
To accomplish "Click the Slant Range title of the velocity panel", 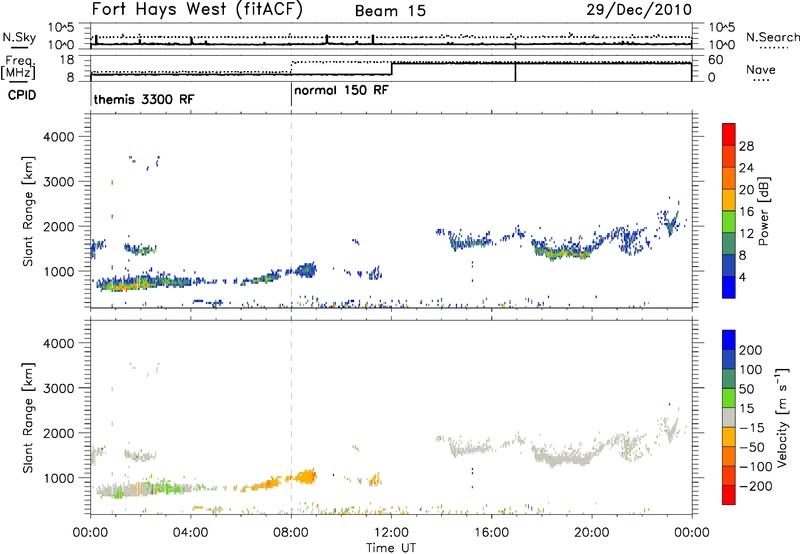I will 28,417.
